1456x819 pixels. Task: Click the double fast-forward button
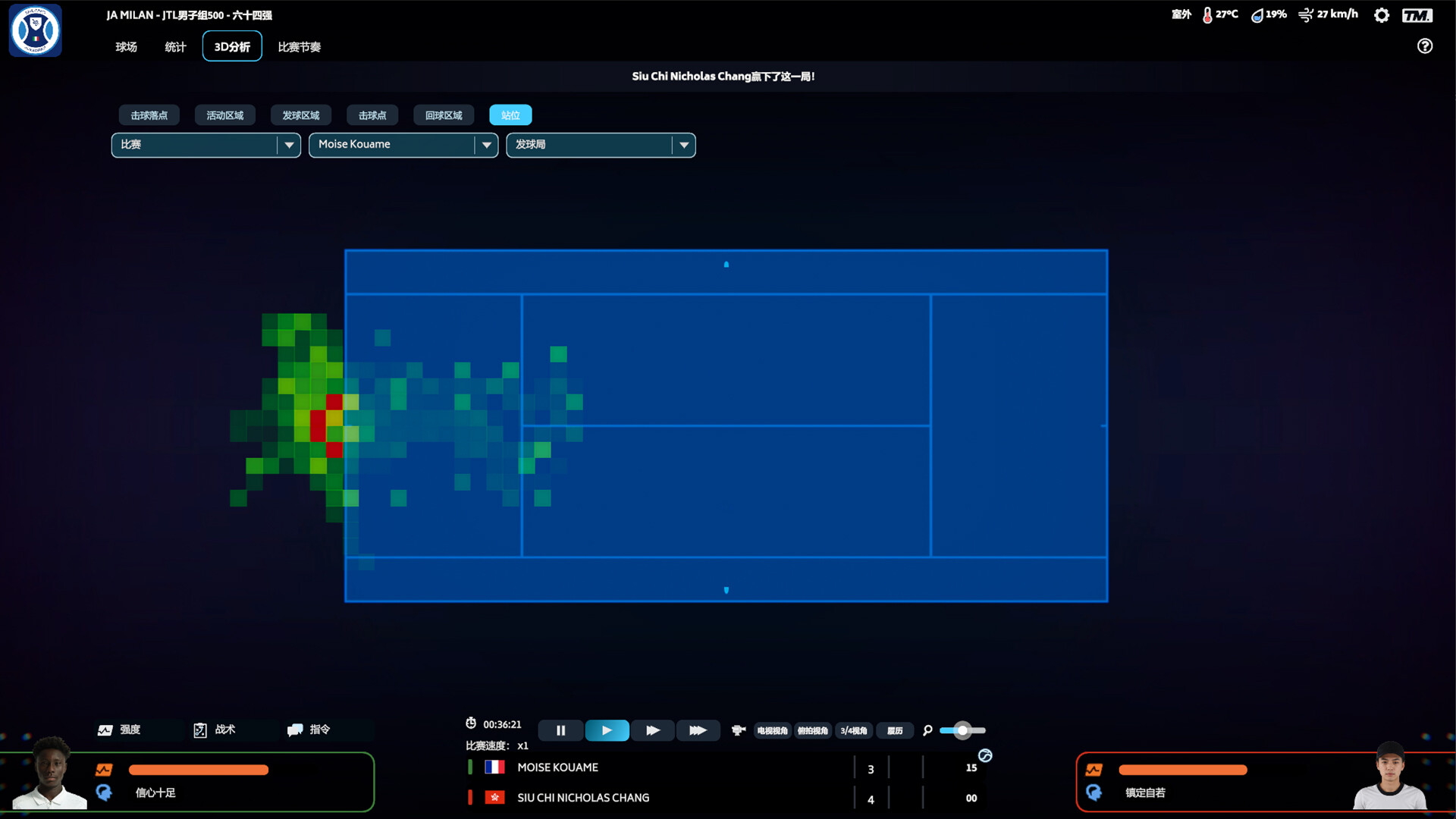tap(652, 730)
